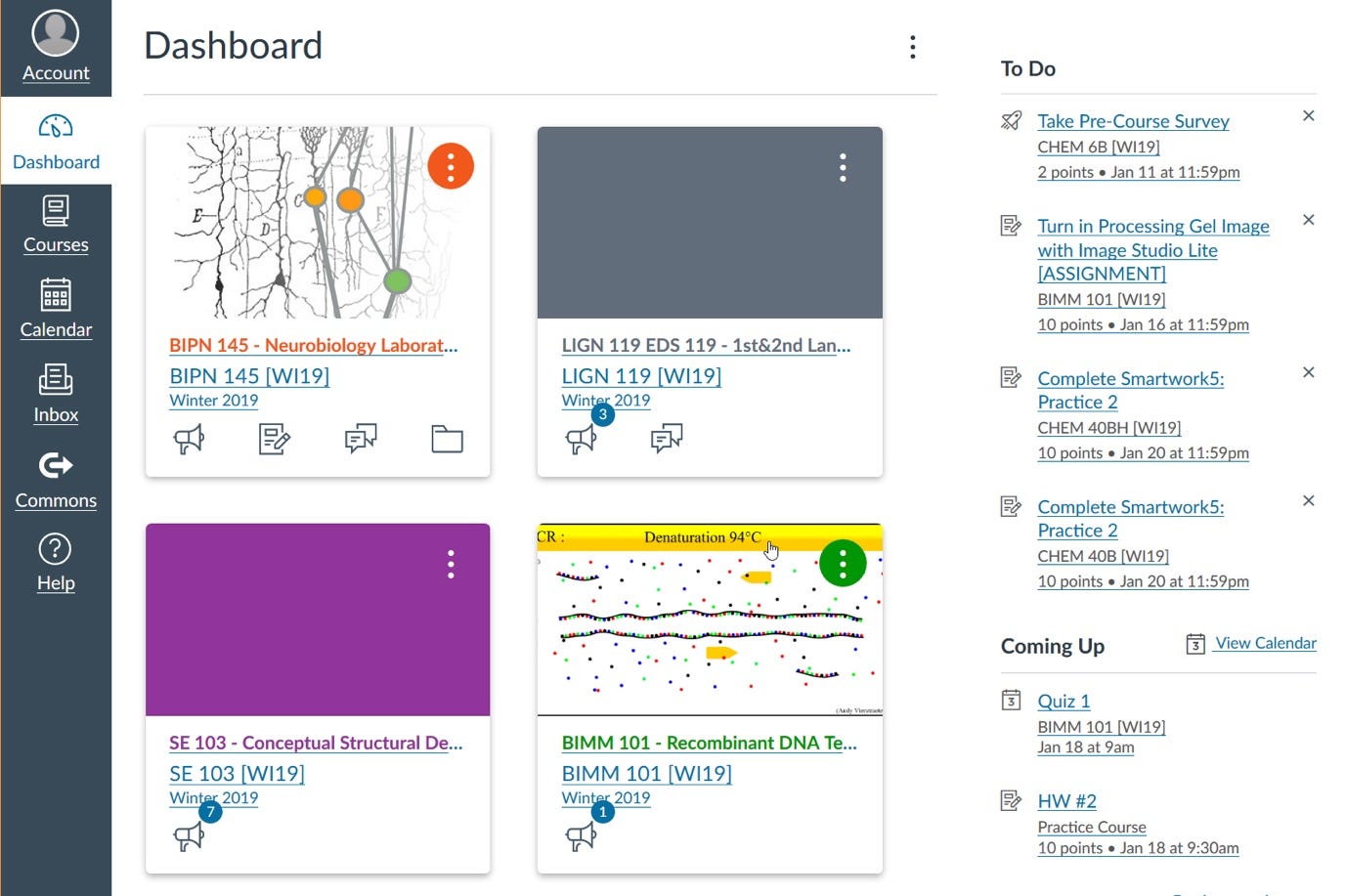Click the View Calendar link
1346x896 pixels.
[x=1265, y=643]
